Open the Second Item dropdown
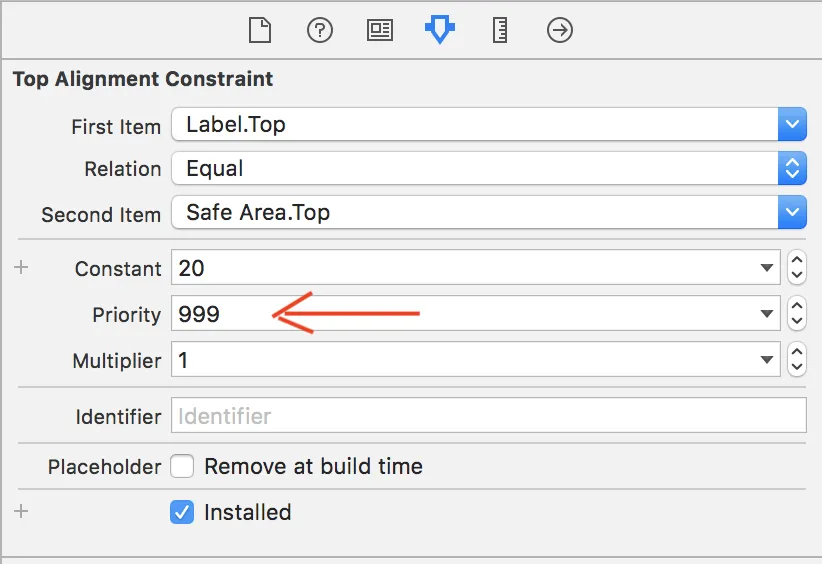This screenshot has width=822, height=564. (792, 212)
